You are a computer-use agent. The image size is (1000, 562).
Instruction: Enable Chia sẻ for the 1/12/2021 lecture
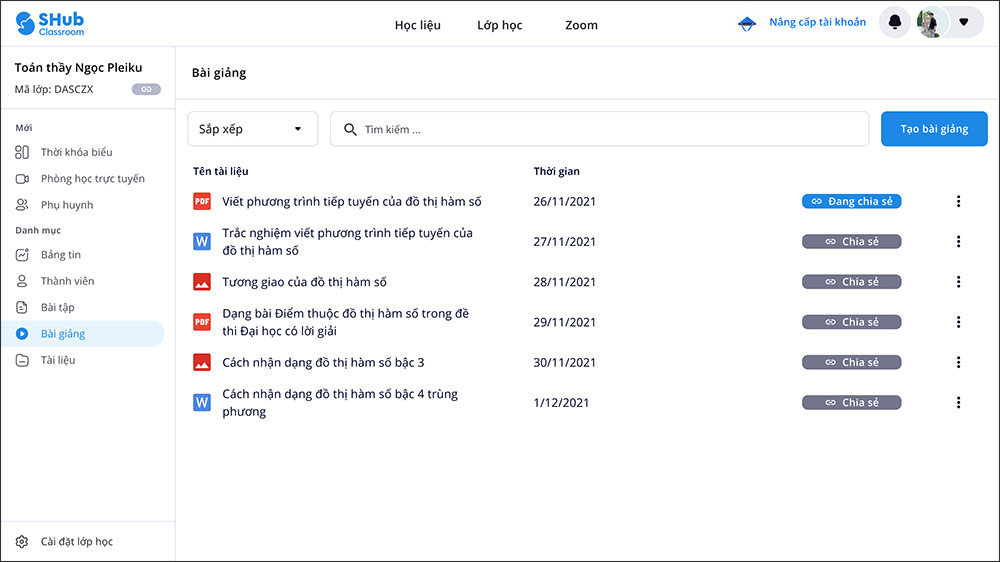click(851, 403)
